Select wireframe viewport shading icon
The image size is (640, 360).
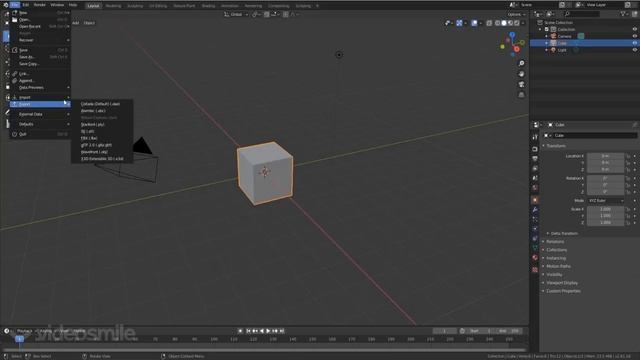tap(497, 23)
